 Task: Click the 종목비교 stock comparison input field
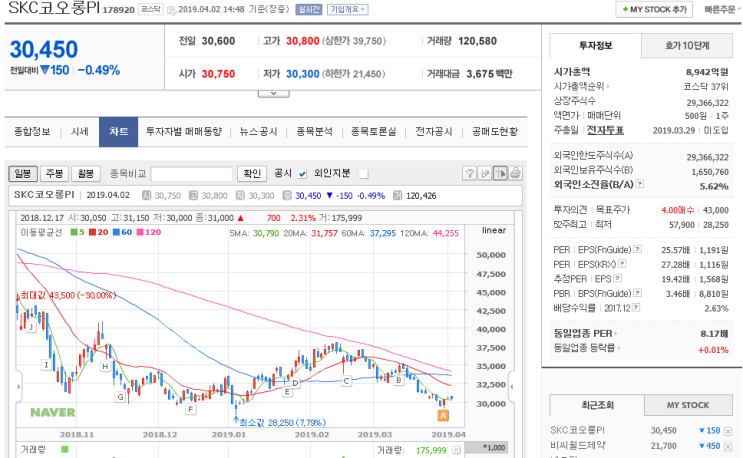tap(191, 174)
